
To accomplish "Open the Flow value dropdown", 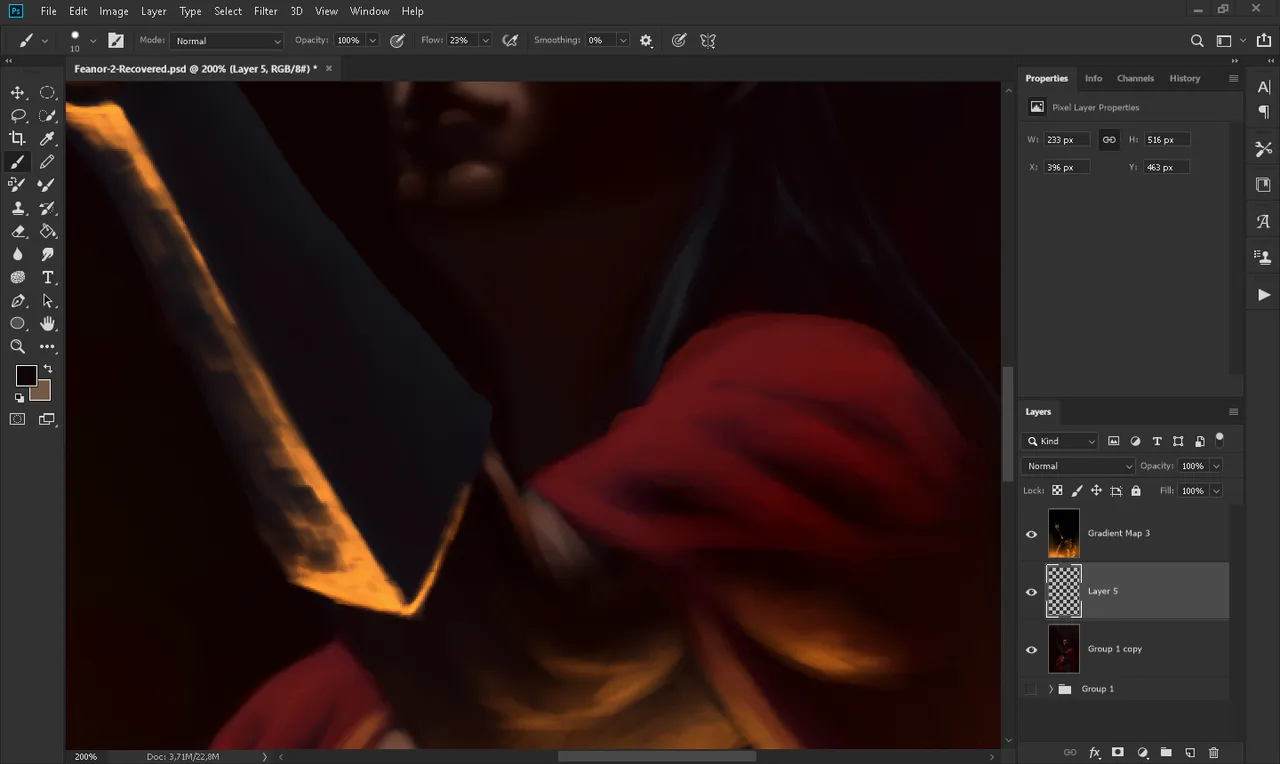I will click(x=485, y=41).
